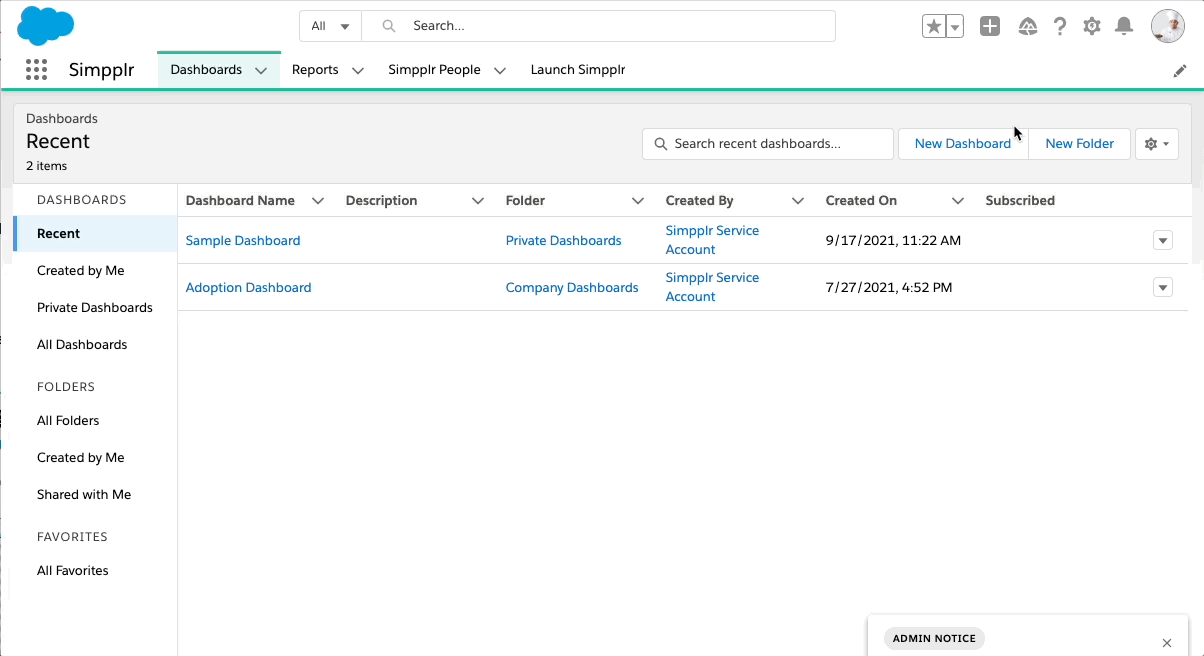The height and width of the screenshot is (656, 1204).
Task: Open the Trailhead guidance icon
Action: [1027, 27]
